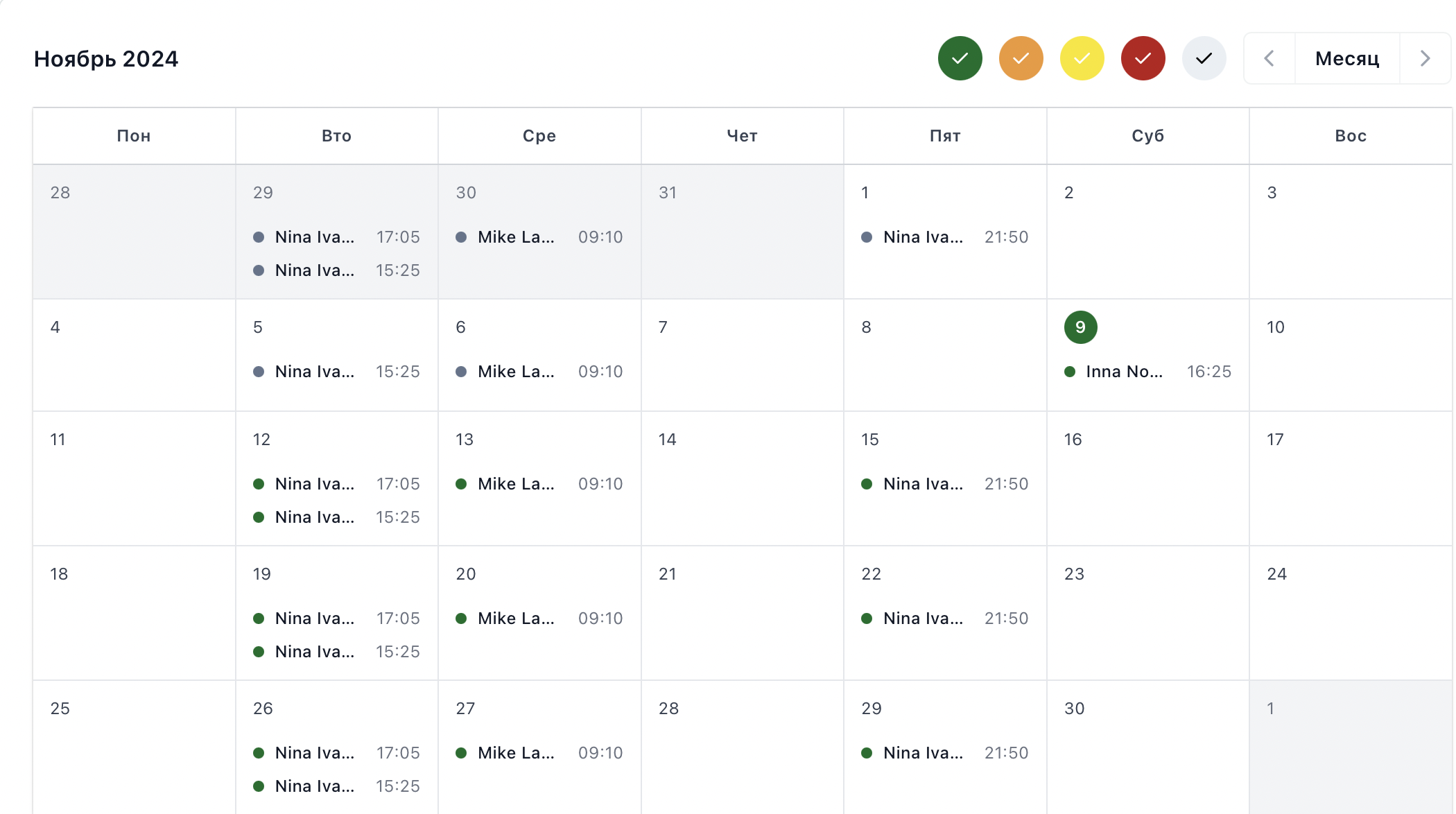Click the Пон column header
Viewport: 1456px width, 814px height.
pyautogui.click(x=134, y=136)
